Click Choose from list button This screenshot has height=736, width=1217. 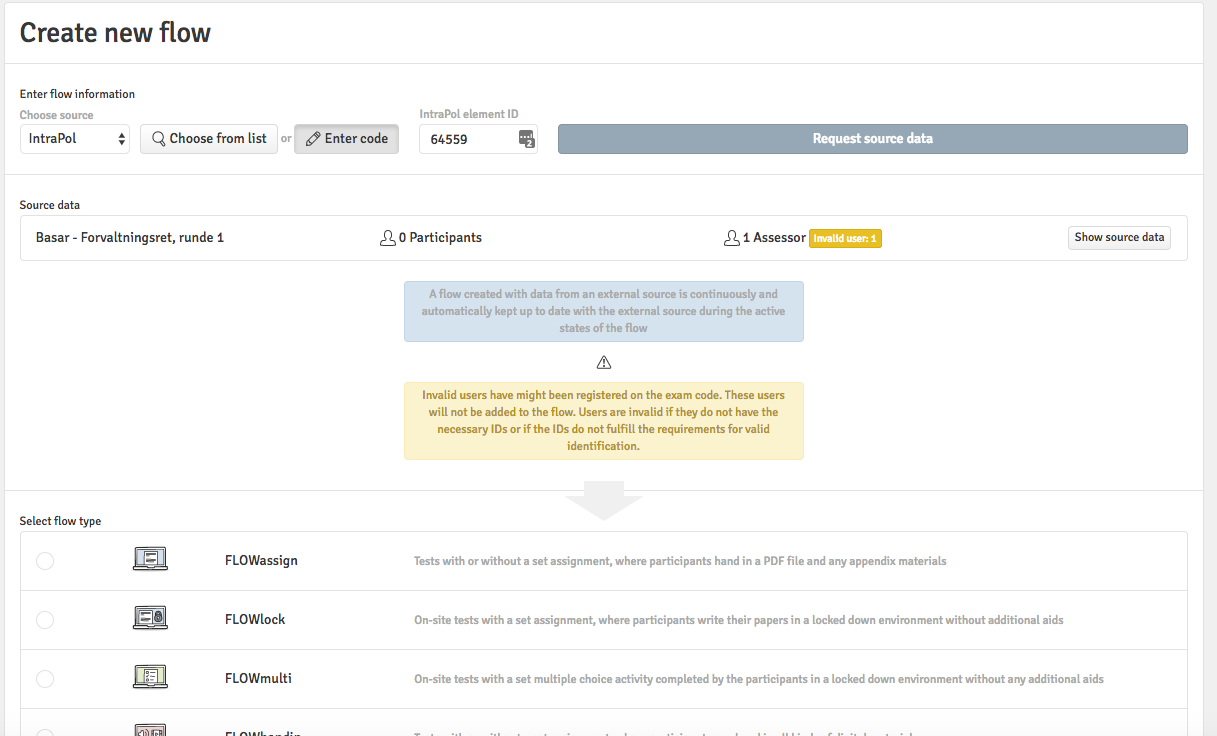click(209, 139)
